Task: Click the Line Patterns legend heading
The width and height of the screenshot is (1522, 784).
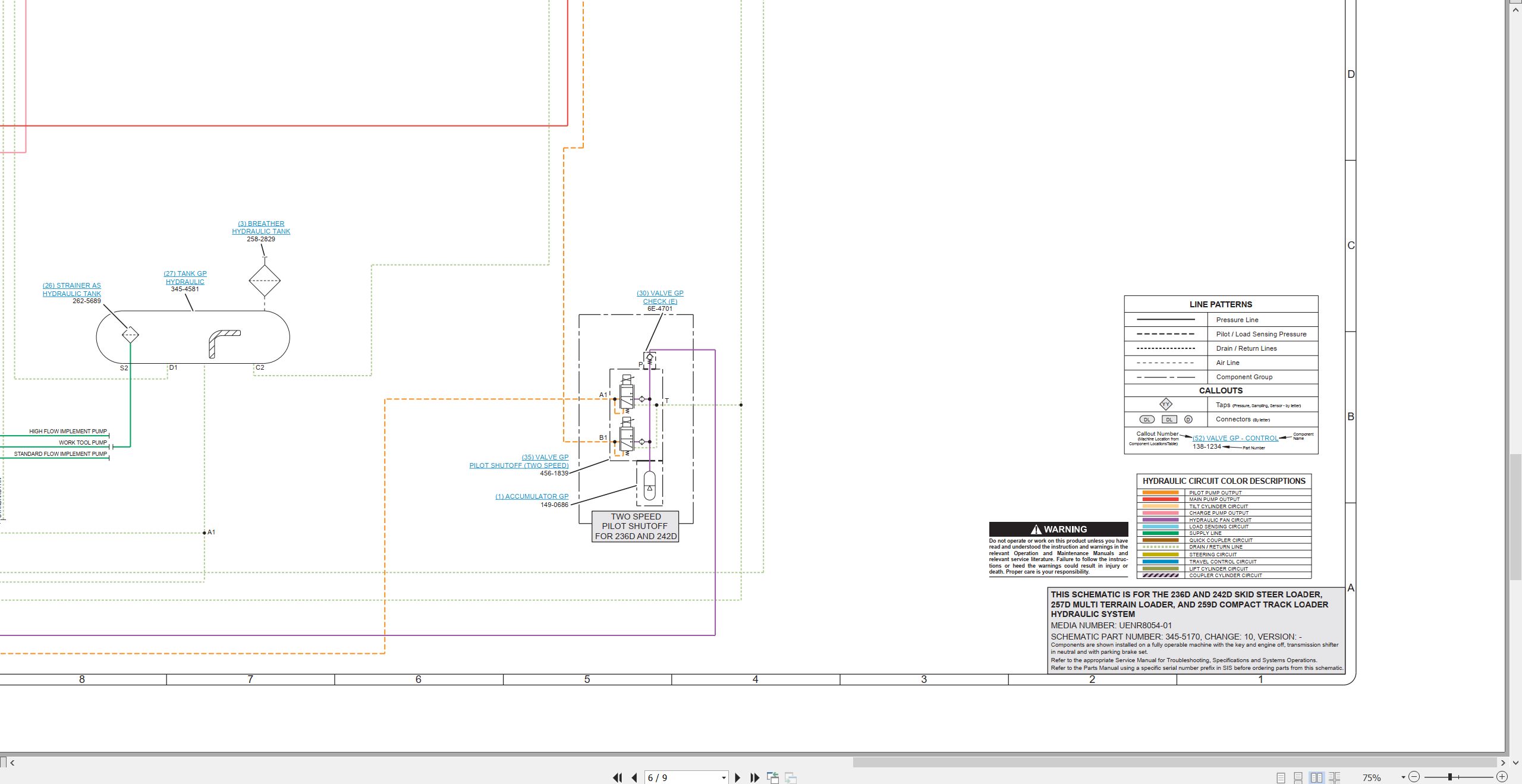Action: [x=1221, y=304]
